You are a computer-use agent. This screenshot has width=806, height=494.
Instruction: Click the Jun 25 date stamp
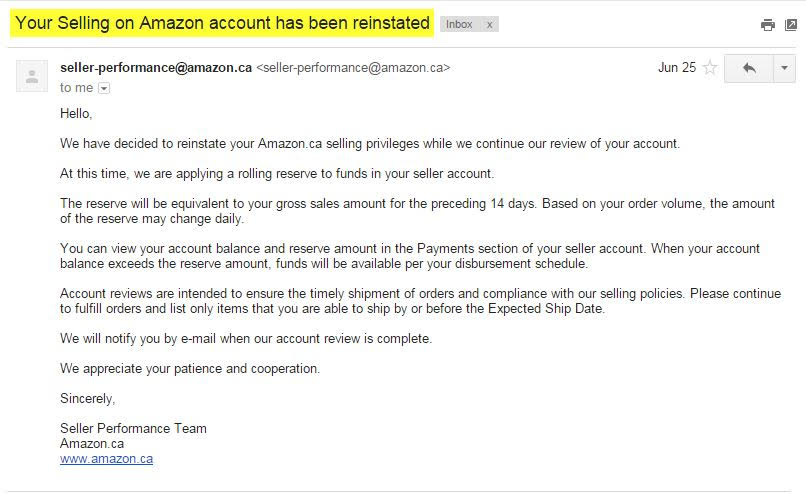point(677,67)
